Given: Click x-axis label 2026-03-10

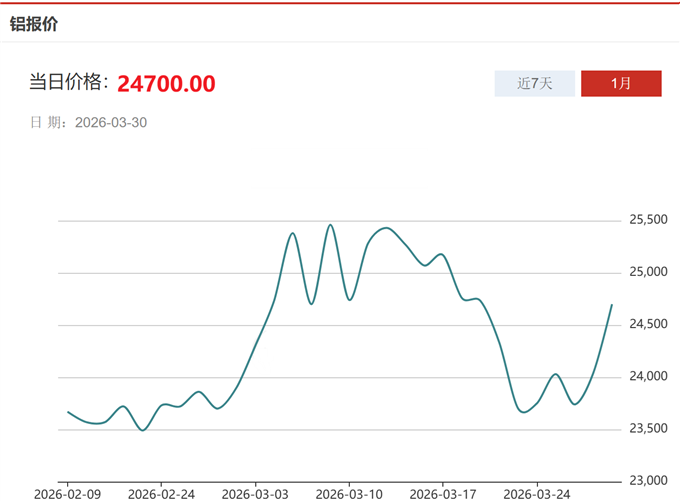Looking at the screenshot, I should [350, 494].
